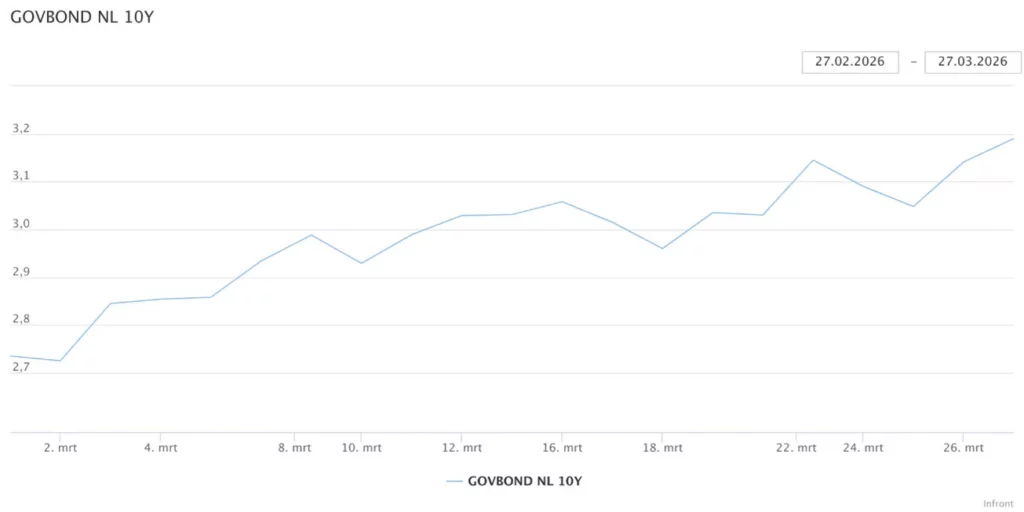Select the 24. mrt axis date

[x=863, y=448]
